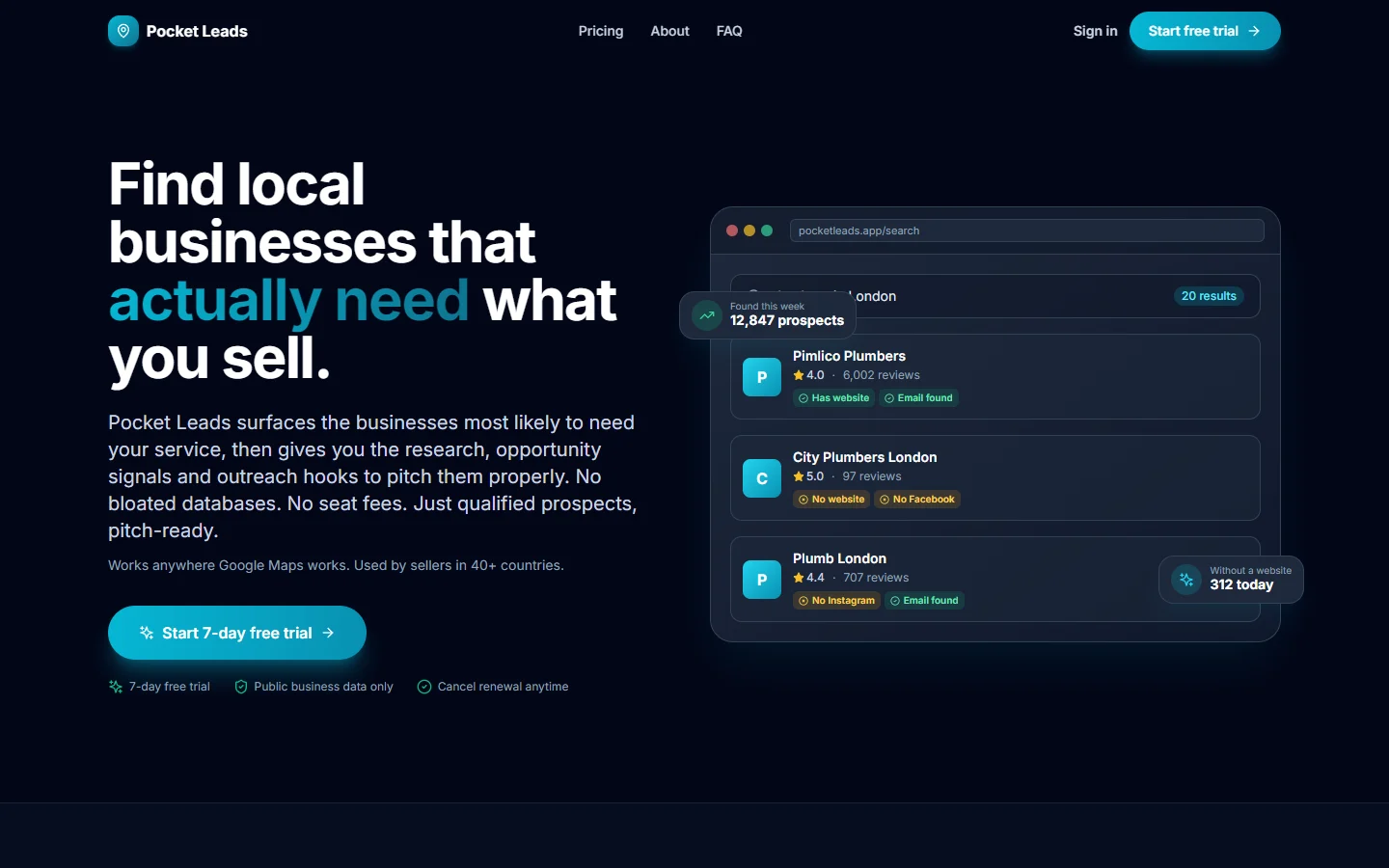Open the Pocket Leads brand name link
Viewport: 1389px width, 868px height.
(197, 31)
